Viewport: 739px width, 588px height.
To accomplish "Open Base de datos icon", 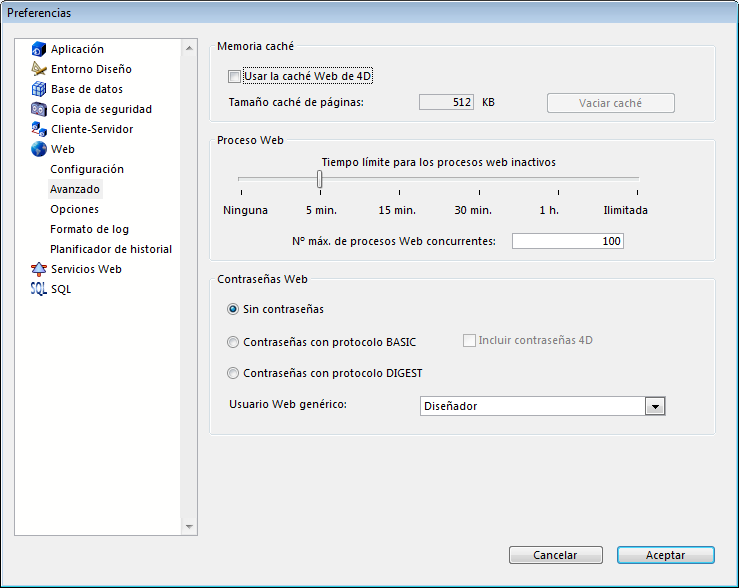I will [x=39, y=89].
